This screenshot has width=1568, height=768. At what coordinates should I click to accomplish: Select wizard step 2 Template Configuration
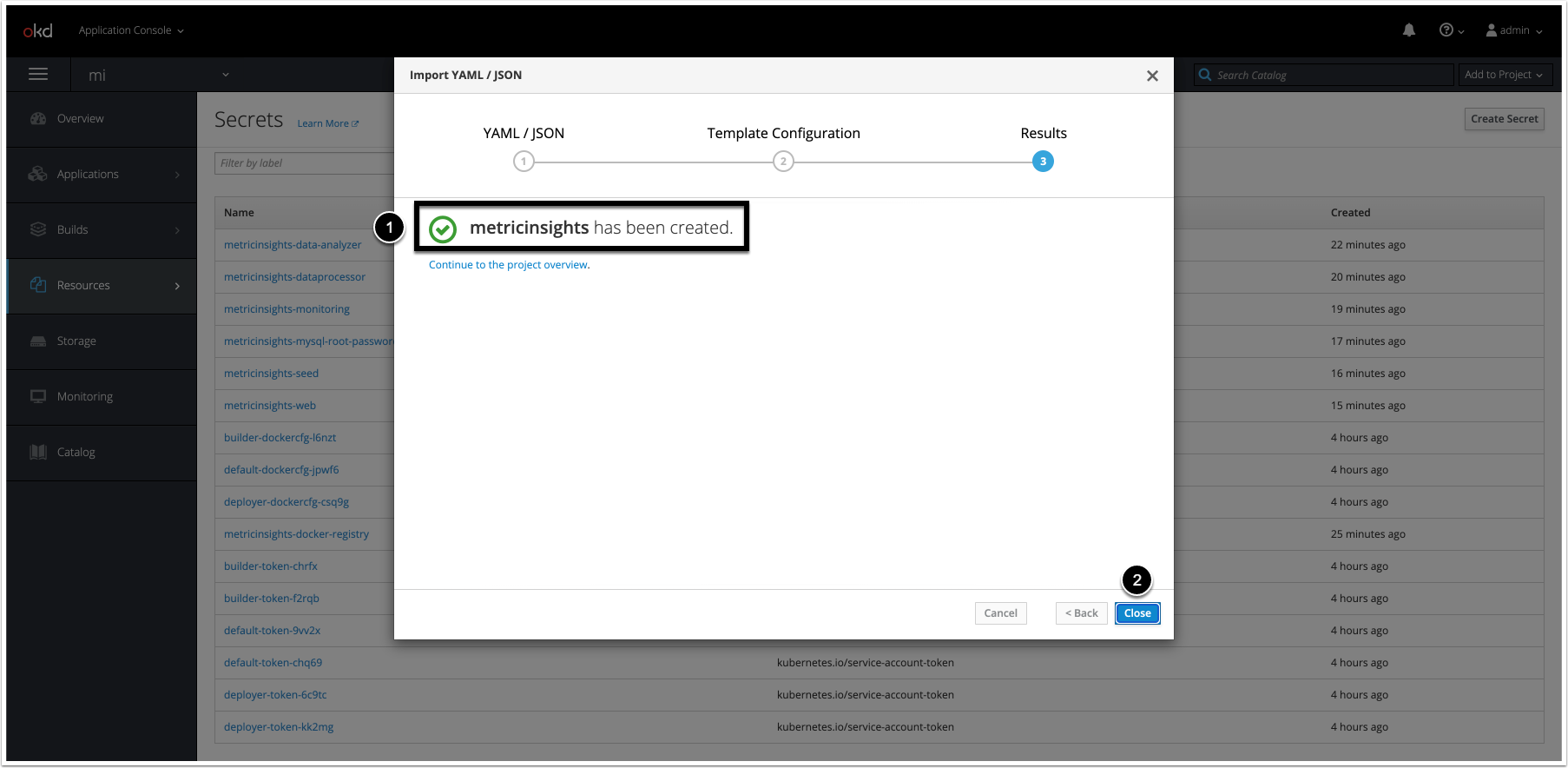783,162
